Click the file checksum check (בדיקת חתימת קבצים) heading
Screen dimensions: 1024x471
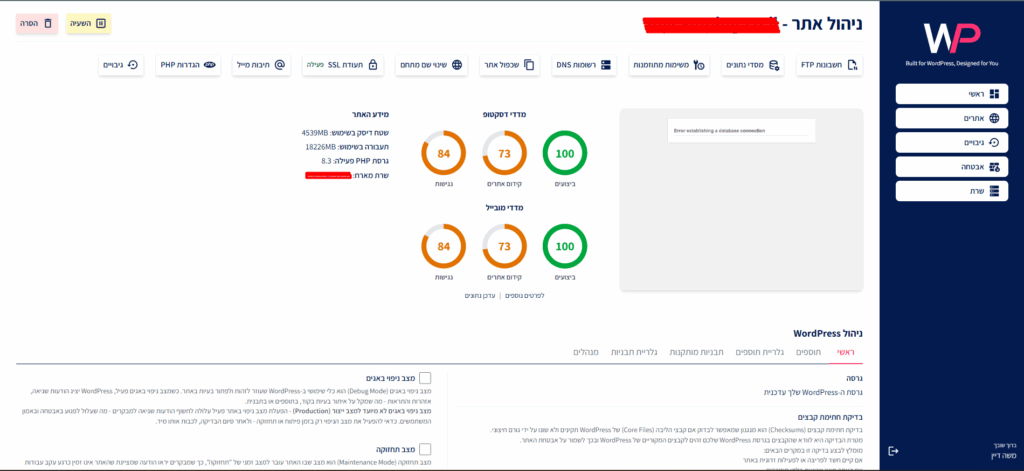pyautogui.click(x=831, y=417)
